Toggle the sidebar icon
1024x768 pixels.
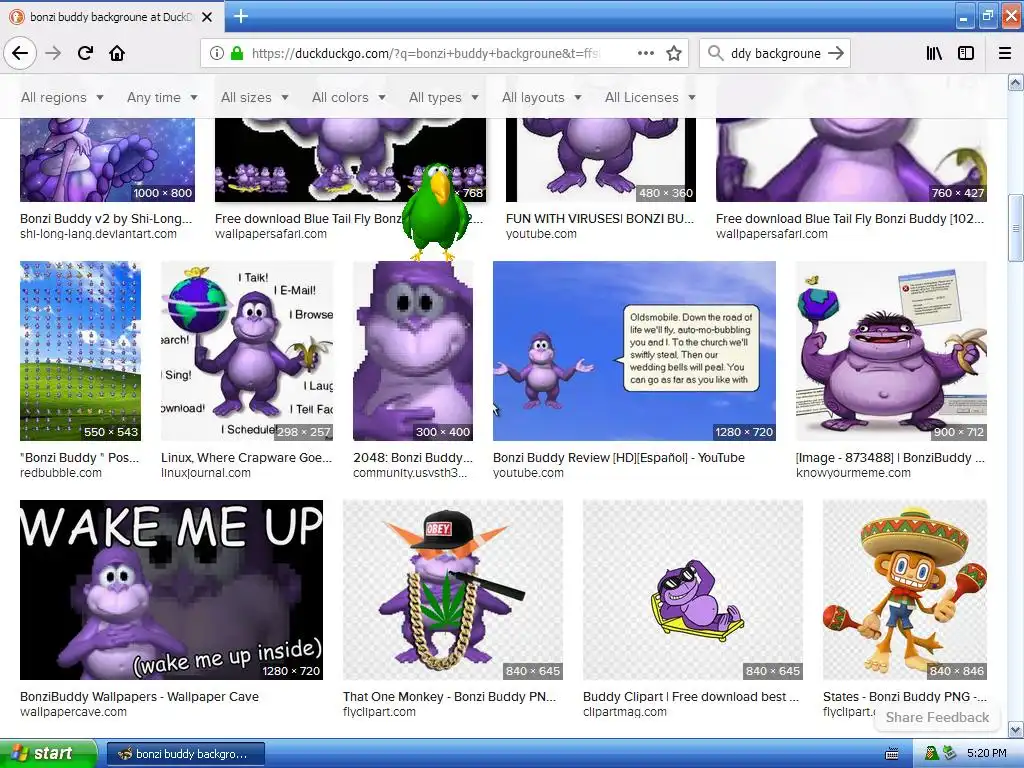click(x=966, y=53)
